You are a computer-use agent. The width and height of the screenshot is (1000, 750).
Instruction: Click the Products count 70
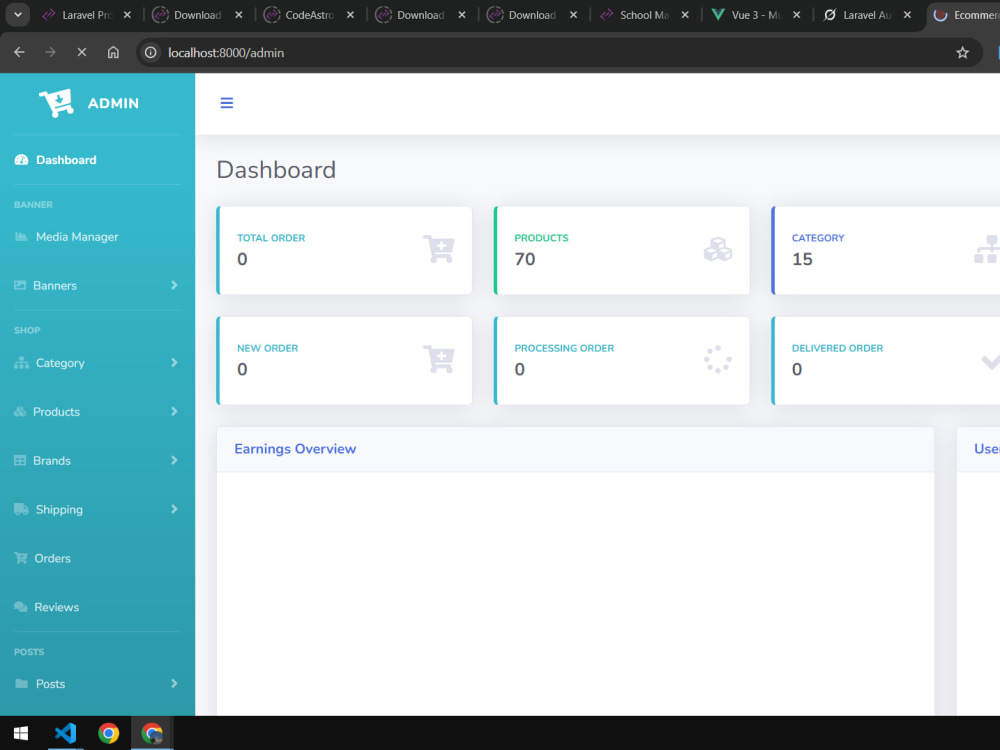pos(525,259)
